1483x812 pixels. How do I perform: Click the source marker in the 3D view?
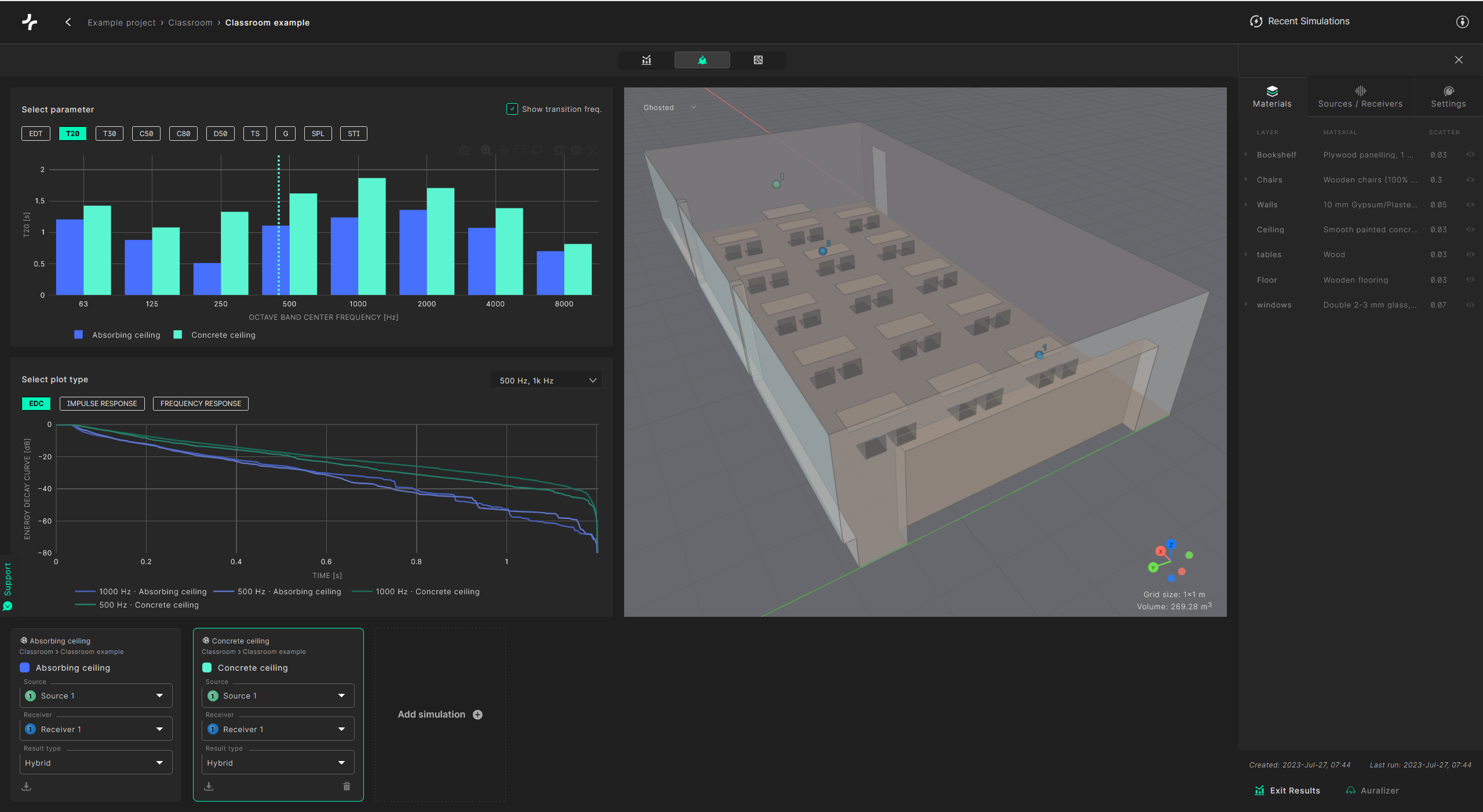click(x=777, y=184)
